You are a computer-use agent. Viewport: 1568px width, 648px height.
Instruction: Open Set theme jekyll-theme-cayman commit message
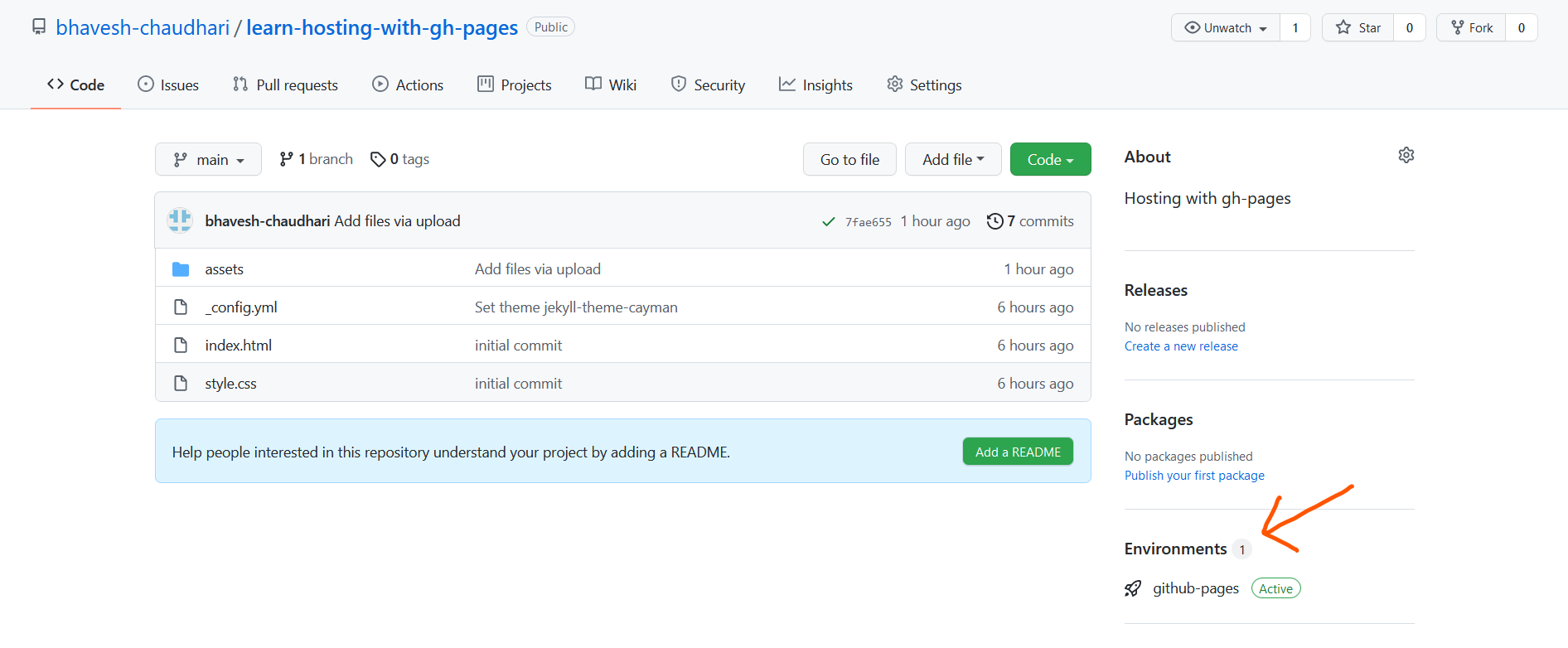[576, 307]
